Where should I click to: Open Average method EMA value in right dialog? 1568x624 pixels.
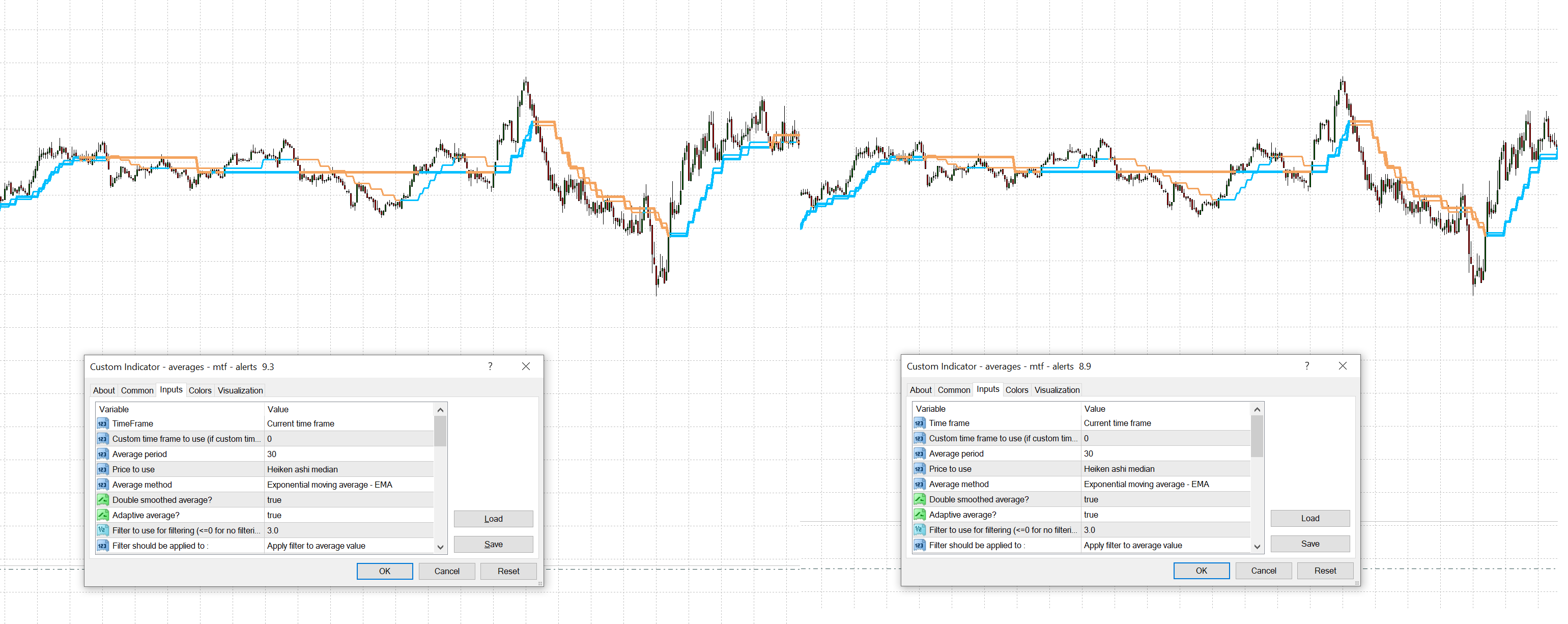pos(1146,484)
